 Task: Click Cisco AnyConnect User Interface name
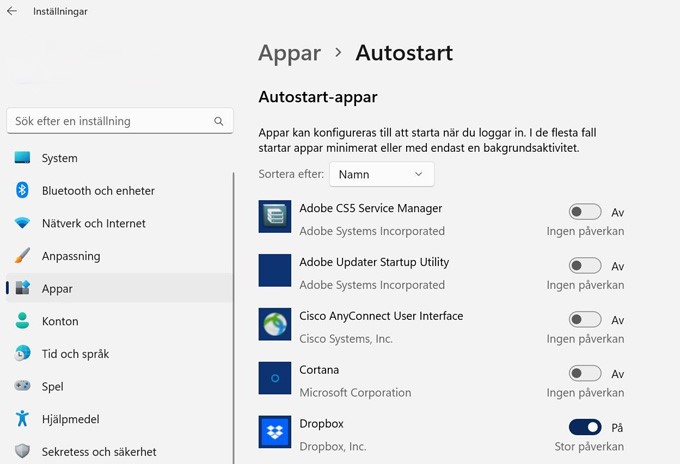pos(381,316)
